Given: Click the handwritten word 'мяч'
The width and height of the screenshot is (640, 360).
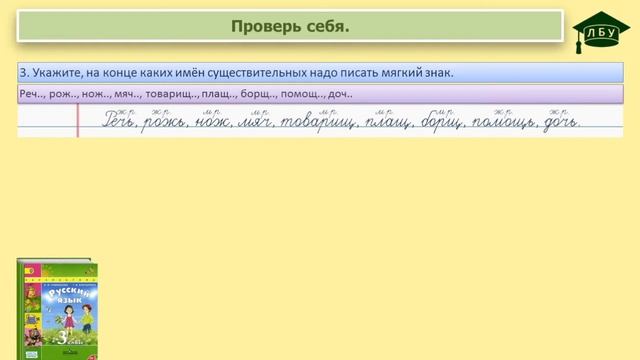Looking at the screenshot, I should (x=256, y=121).
